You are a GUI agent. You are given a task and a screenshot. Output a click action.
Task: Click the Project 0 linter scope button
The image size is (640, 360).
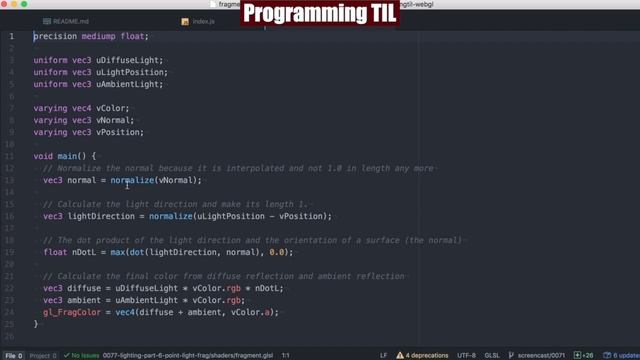(42, 356)
